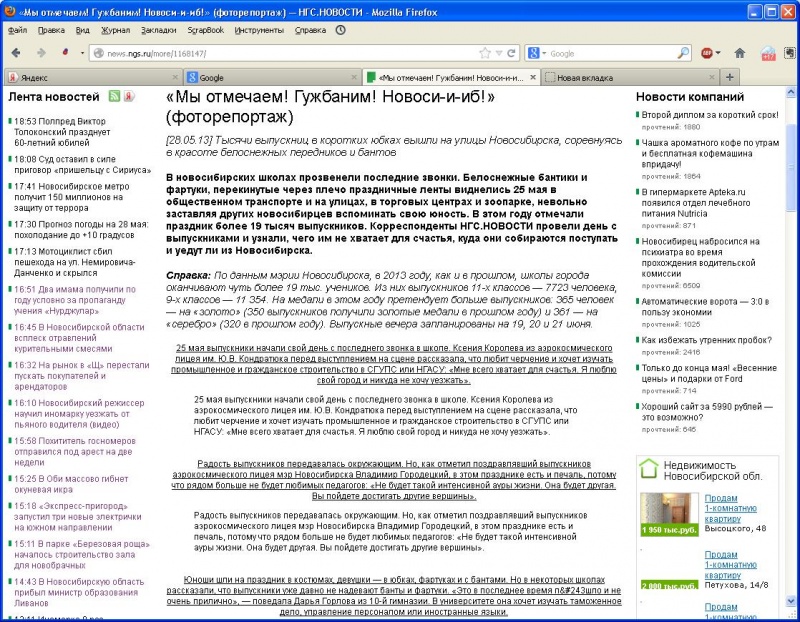
Task: Expand the URL history dropdown arrow
Action: pyautogui.click(x=498, y=53)
